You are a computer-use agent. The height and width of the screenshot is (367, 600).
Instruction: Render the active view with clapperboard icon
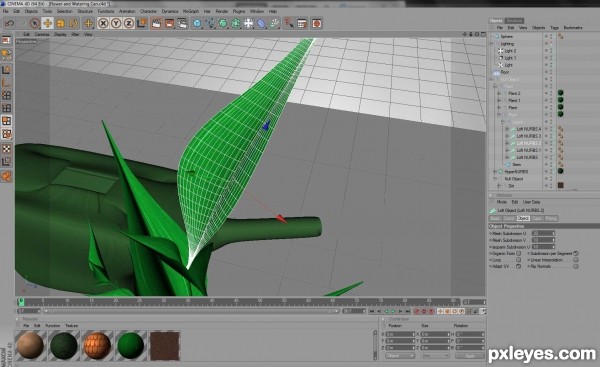pyautogui.click(x=156, y=23)
